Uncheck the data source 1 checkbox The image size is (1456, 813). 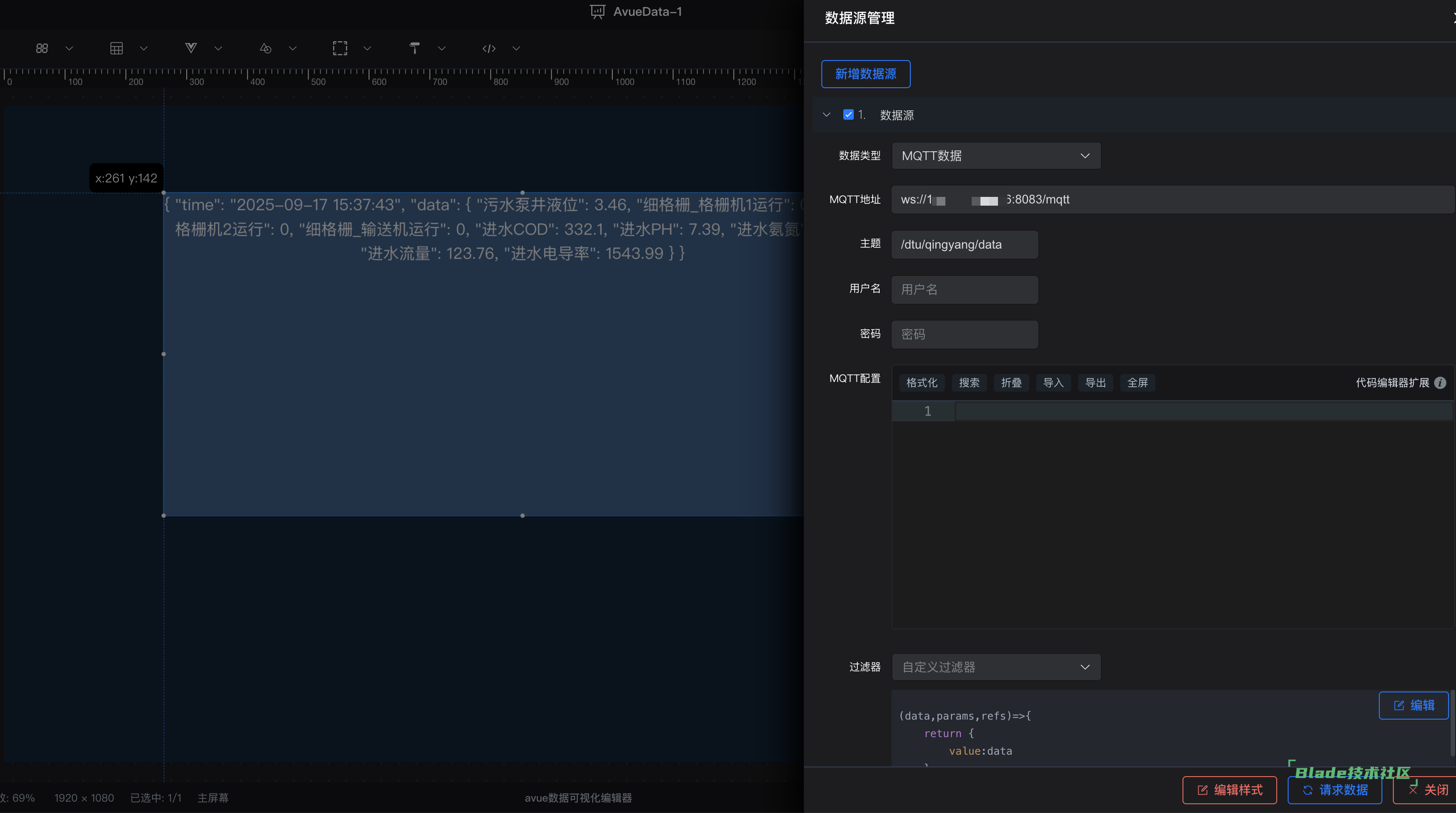coord(849,115)
